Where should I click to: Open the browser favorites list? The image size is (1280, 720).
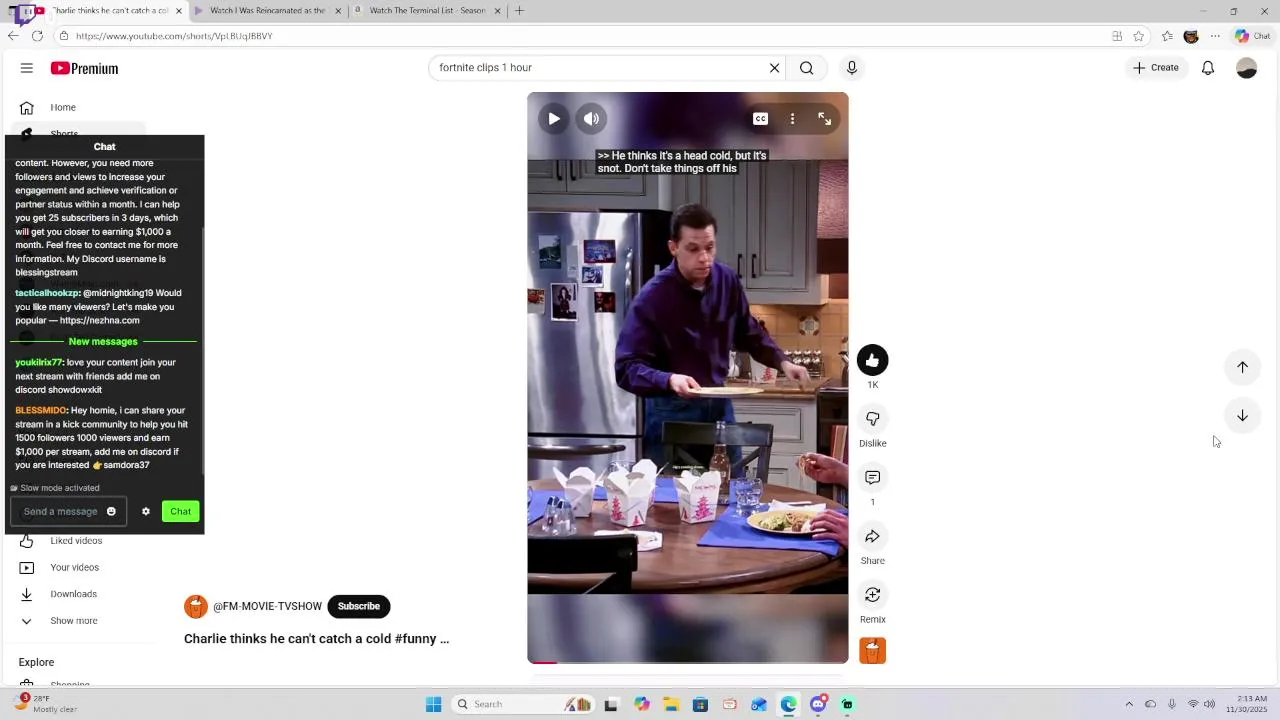pyautogui.click(x=1167, y=36)
